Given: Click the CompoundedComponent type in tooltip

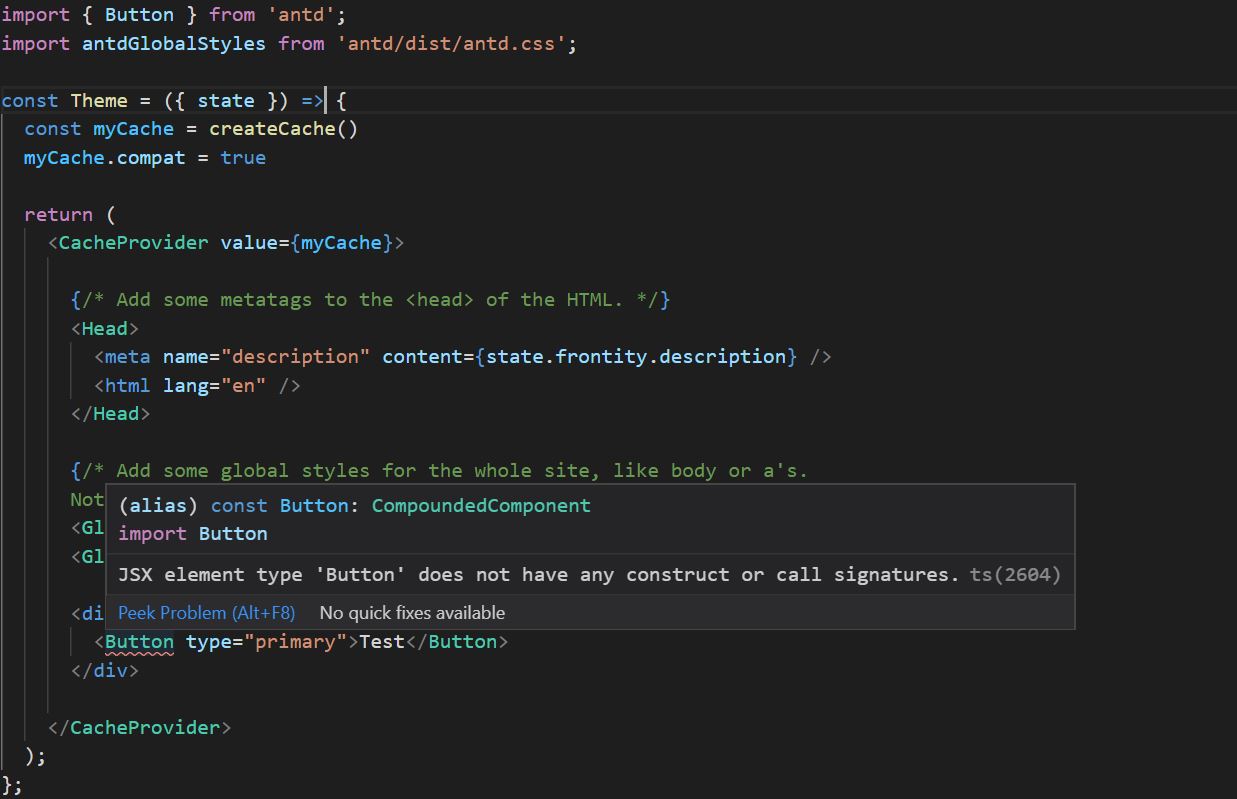Looking at the screenshot, I should pos(481,506).
